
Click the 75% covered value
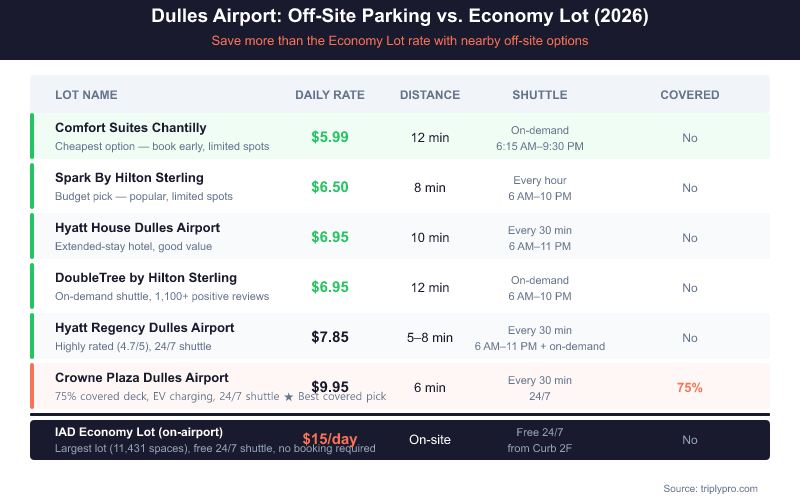point(690,387)
